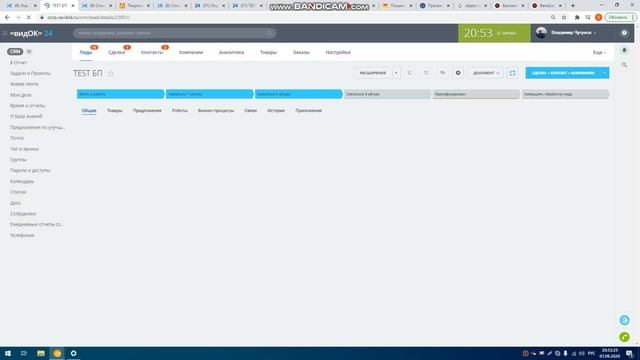This screenshot has width=640, height=360.
Task: Switch to the Роботы tab
Action: click(x=180, y=111)
